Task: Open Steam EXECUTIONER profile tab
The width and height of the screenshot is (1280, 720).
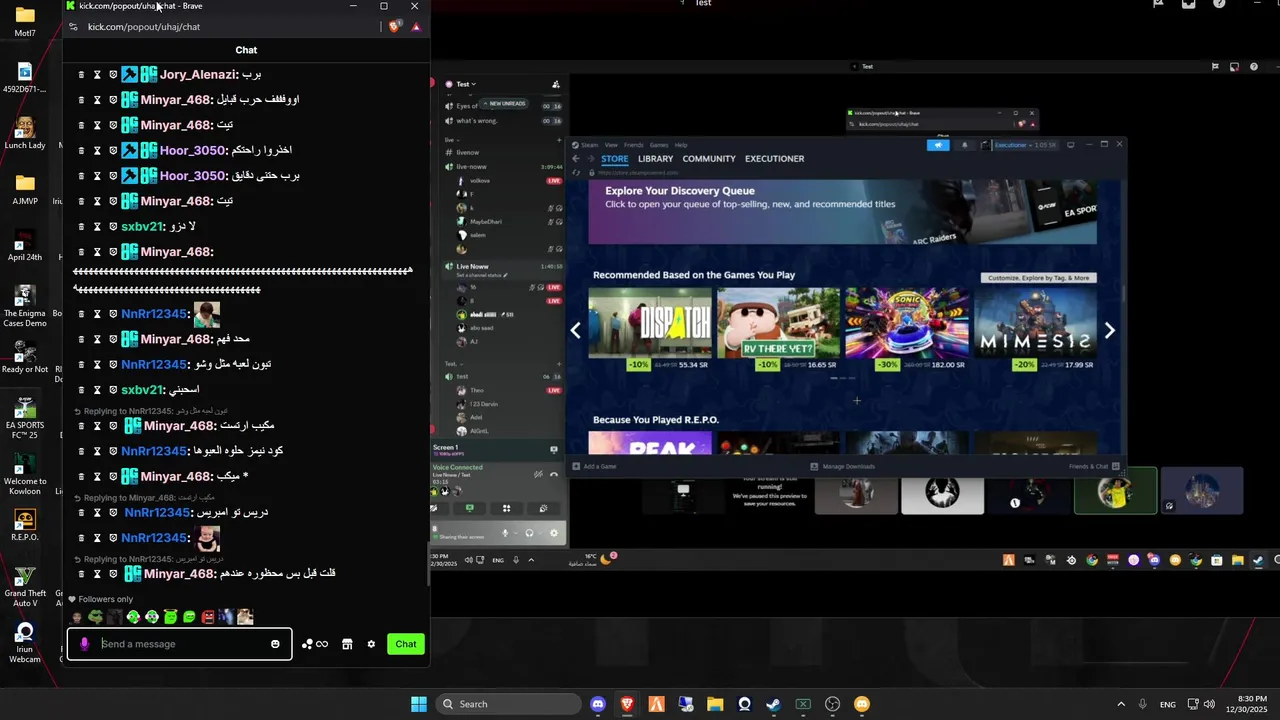Action: point(774,159)
